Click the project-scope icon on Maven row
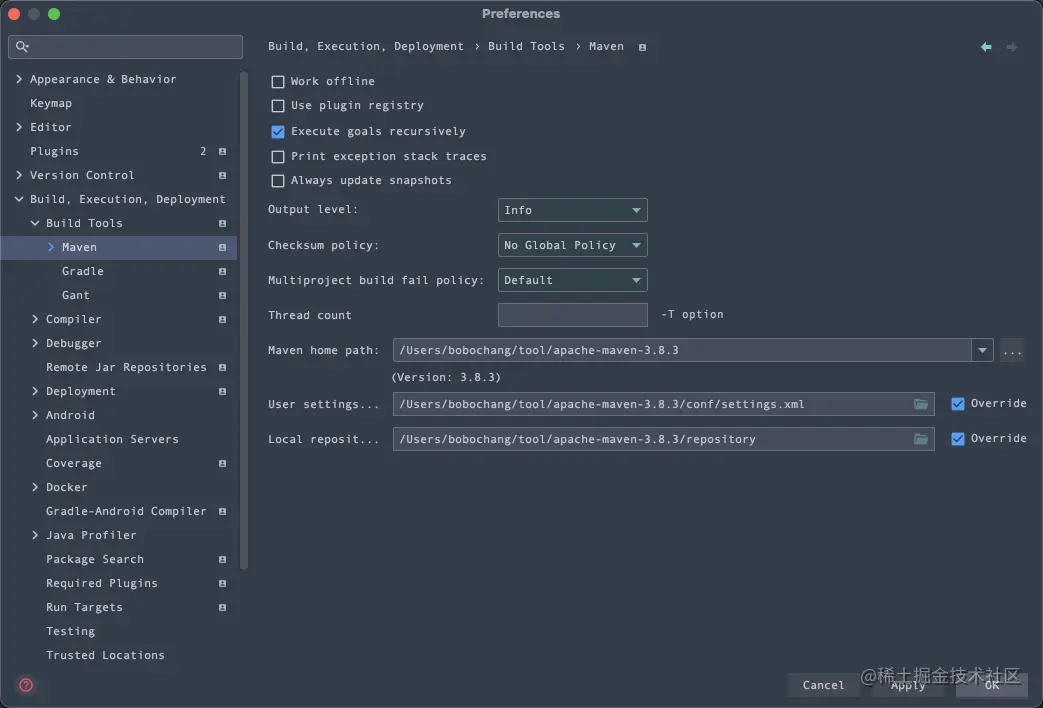The height and width of the screenshot is (708, 1043). point(222,247)
